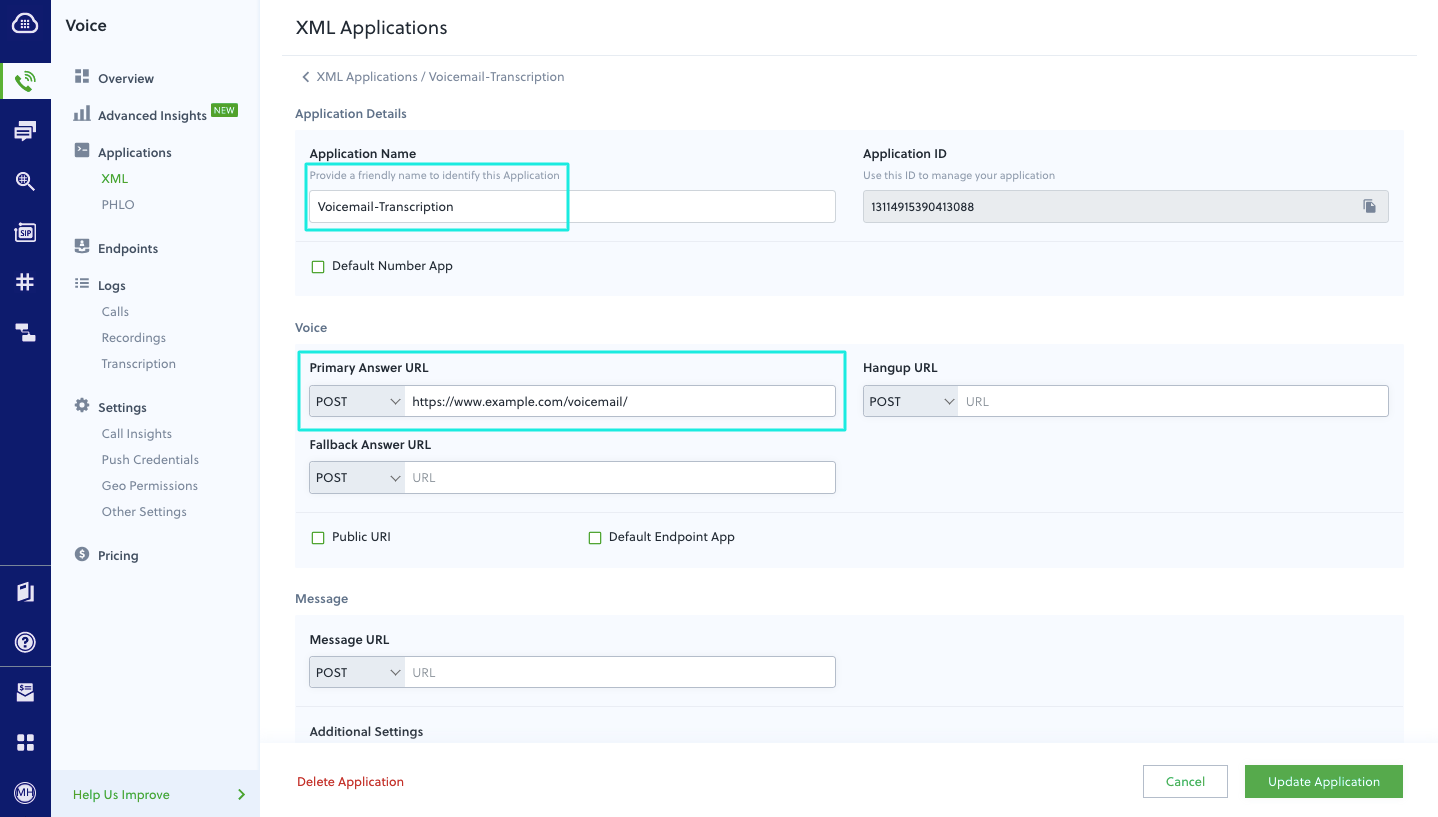The height and width of the screenshot is (817, 1438).
Task: Change the Hangup URL POST dropdown
Action: coord(910,400)
